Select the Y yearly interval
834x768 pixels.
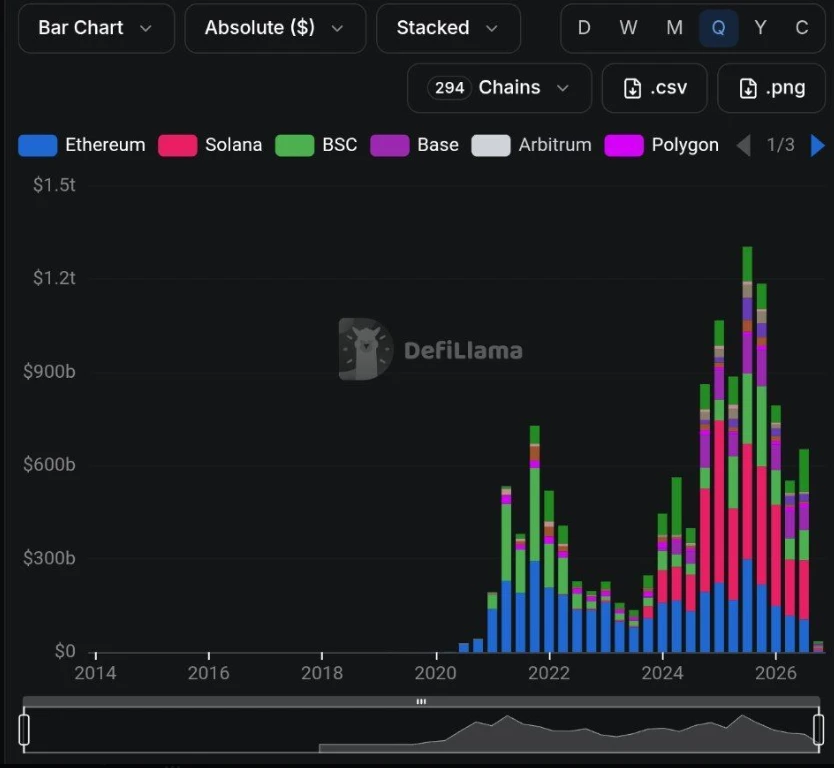coord(761,28)
